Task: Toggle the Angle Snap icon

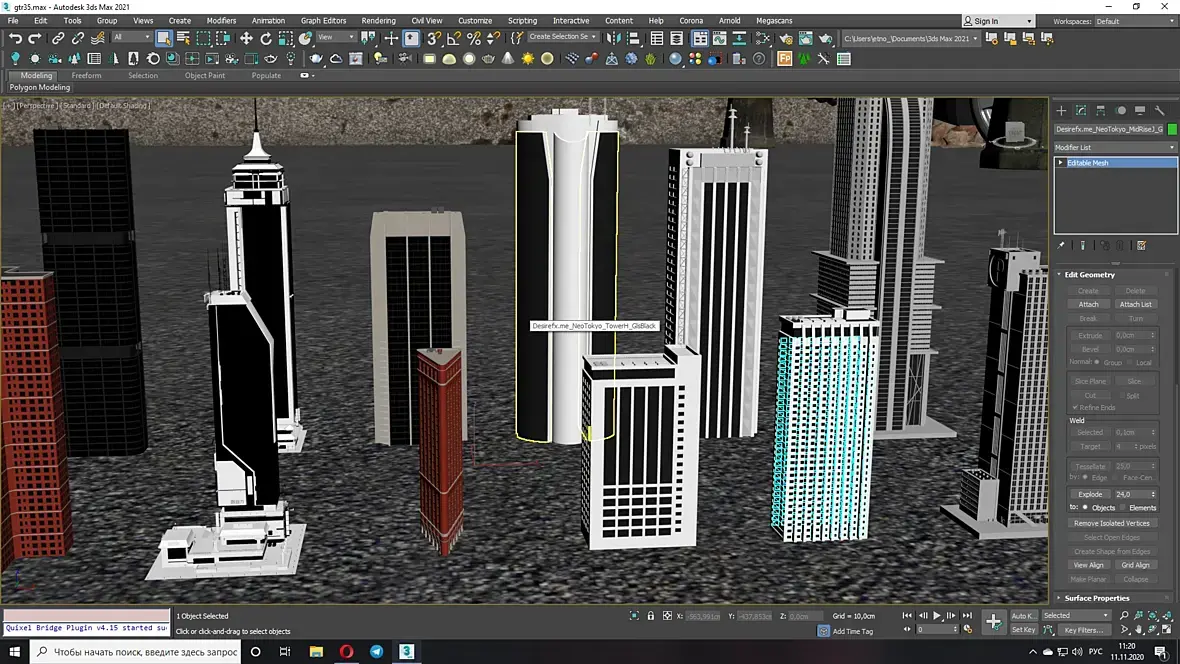Action: coord(454,38)
